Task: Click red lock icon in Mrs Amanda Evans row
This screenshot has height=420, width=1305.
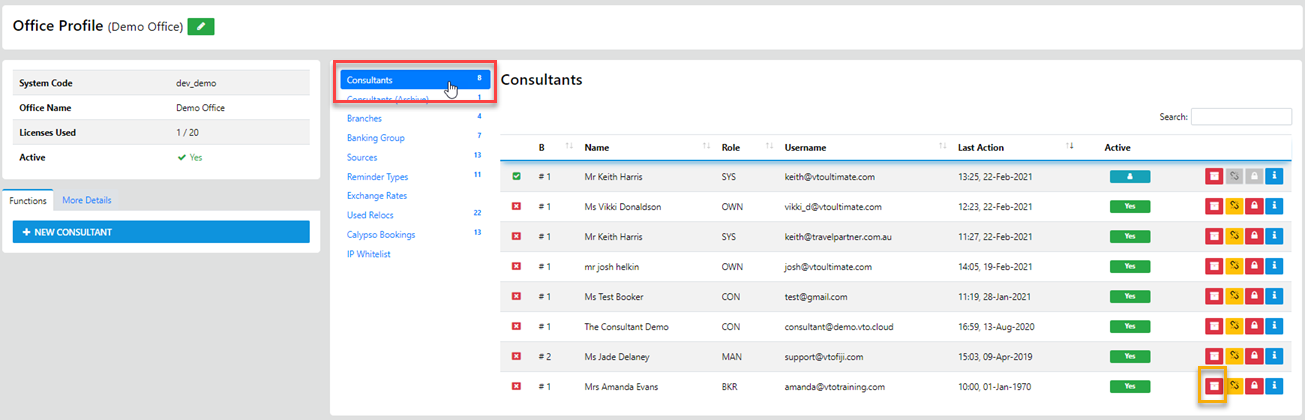Action: click(x=1254, y=385)
